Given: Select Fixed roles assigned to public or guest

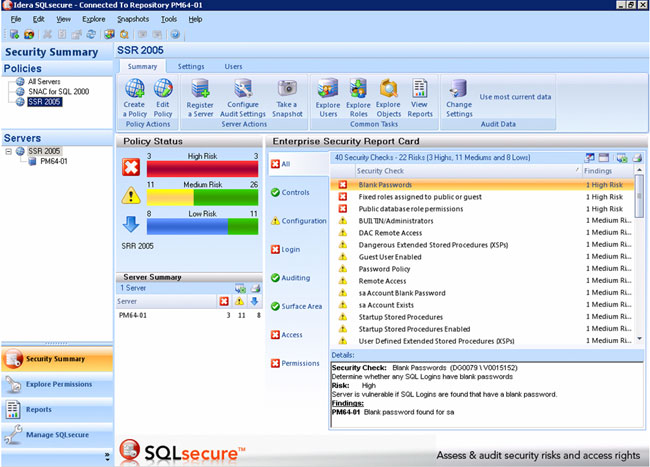Looking at the screenshot, I should pyautogui.click(x=483, y=197).
